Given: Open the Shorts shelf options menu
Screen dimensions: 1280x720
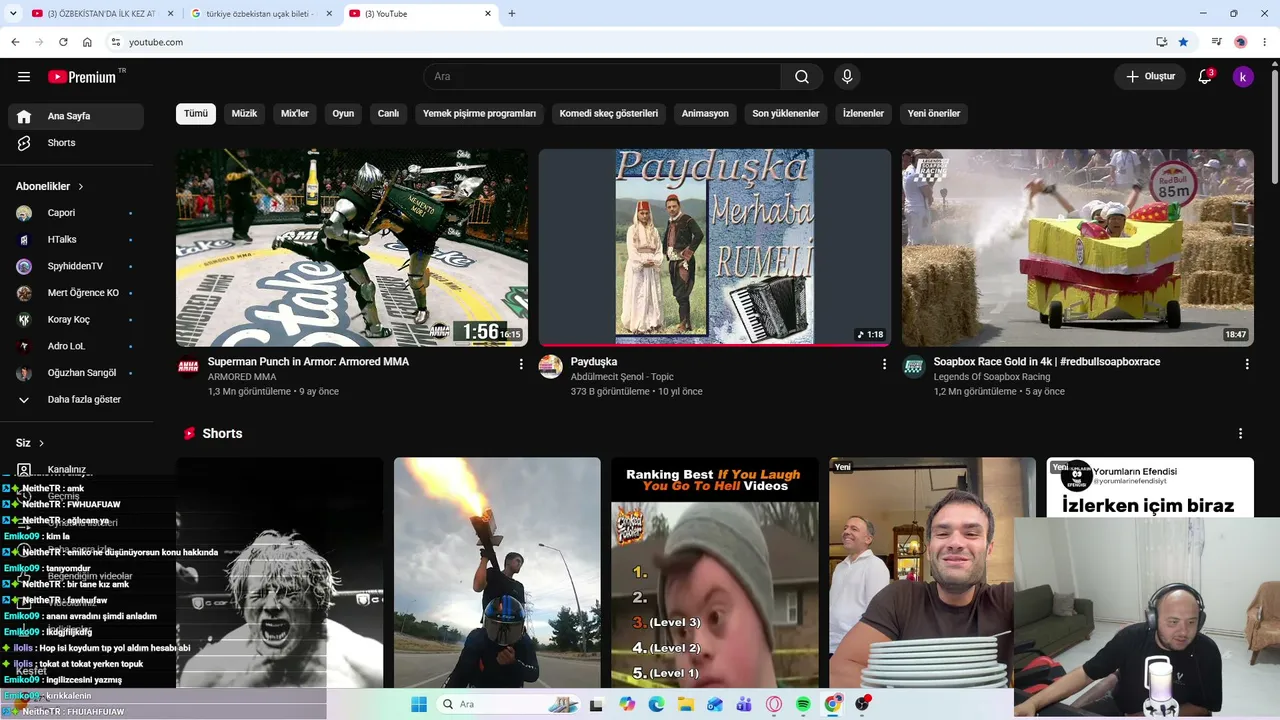Looking at the screenshot, I should pos(1241,434).
